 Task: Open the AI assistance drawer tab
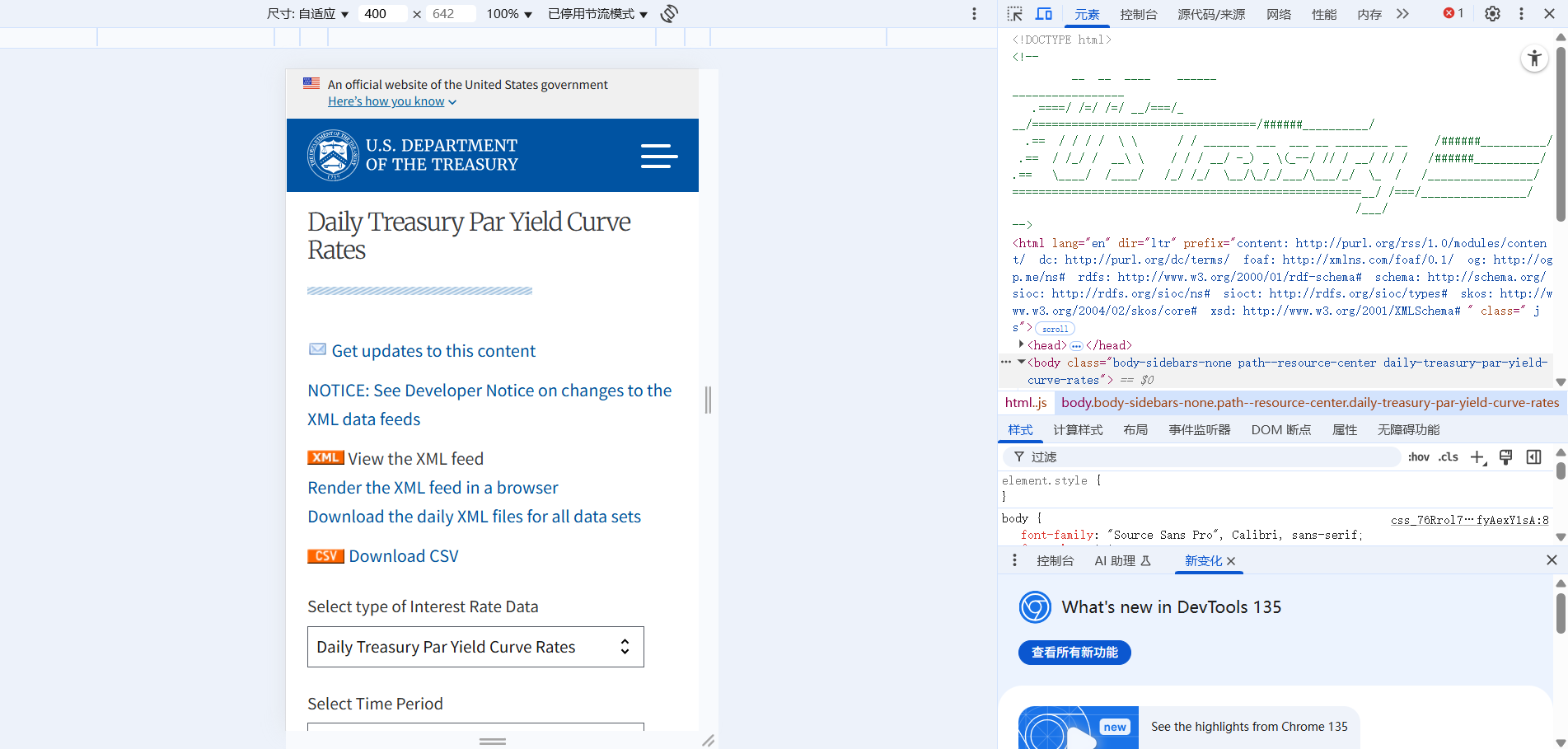(1122, 561)
